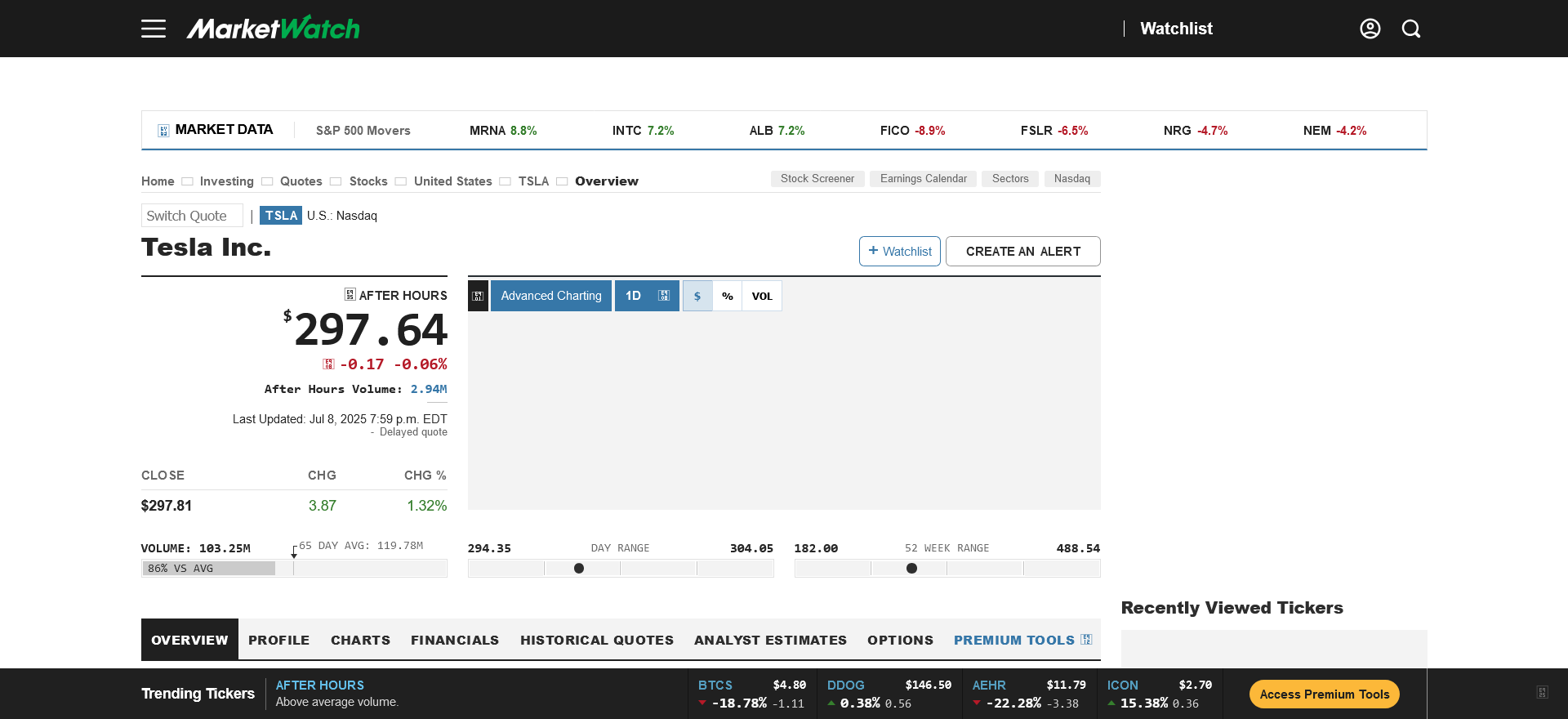Click the Switch Quote input field

coord(192,216)
